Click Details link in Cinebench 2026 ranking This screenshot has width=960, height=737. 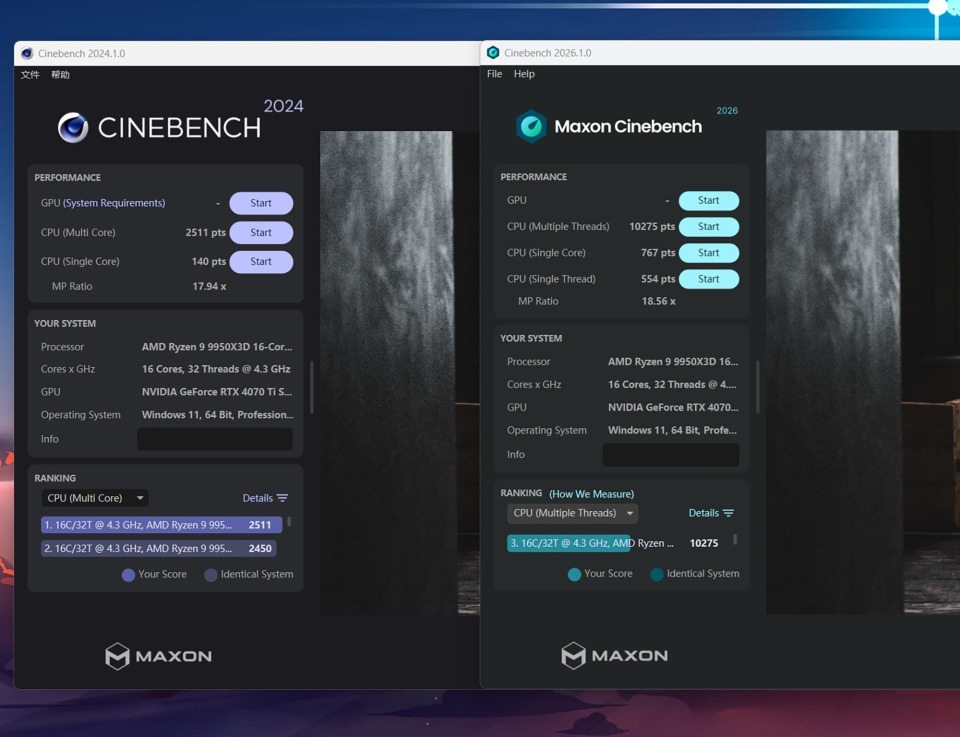pyautogui.click(x=703, y=513)
